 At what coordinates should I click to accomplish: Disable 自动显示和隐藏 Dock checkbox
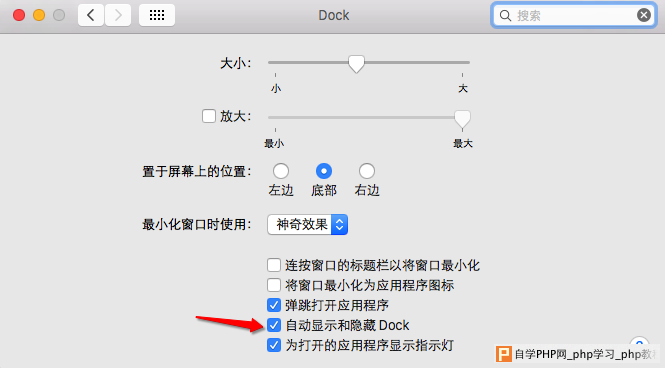[x=274, y=325]
